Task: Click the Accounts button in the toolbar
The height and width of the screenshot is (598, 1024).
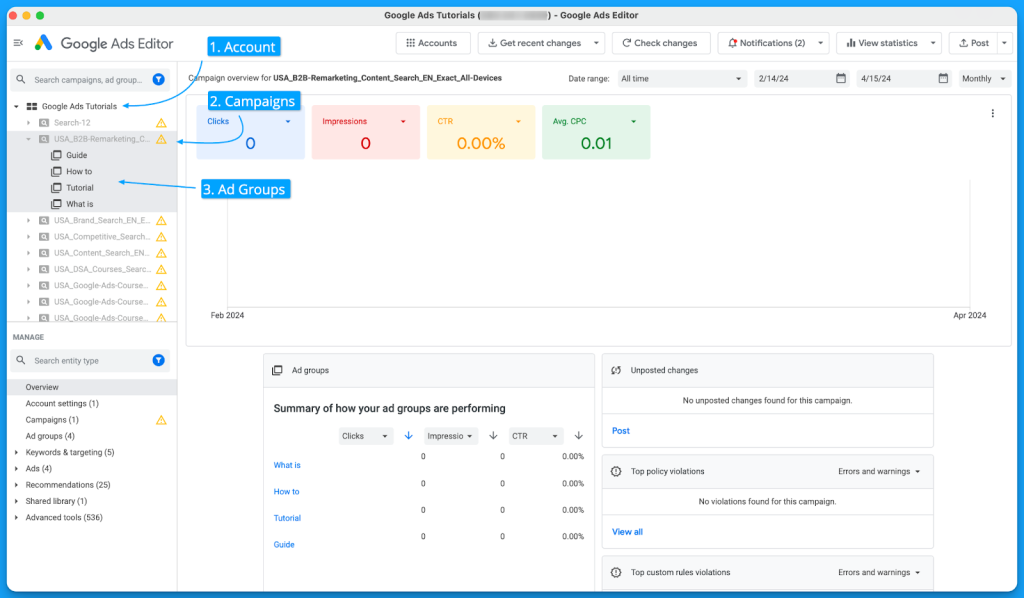Action: (433, 43)
